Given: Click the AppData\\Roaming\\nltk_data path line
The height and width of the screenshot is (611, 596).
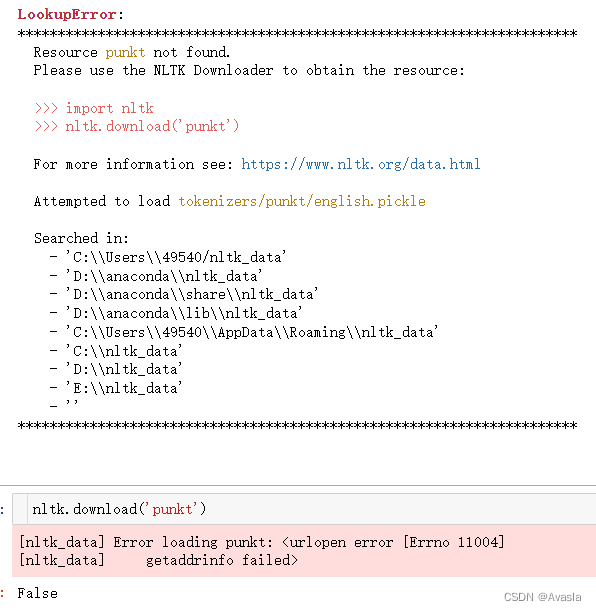Looking at the screenshot, I should [252, 332].
